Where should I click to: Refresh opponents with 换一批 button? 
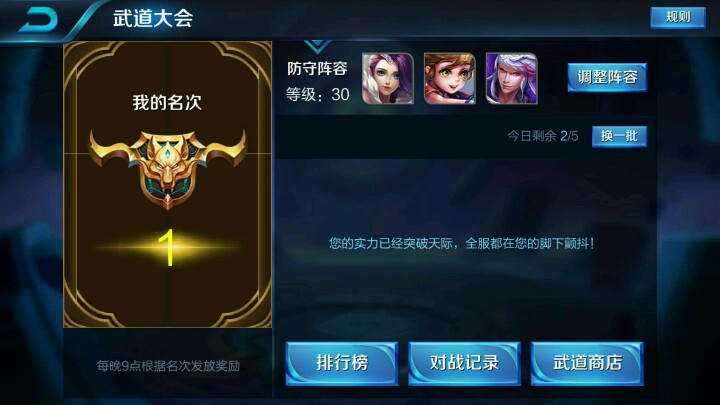[x=619, y=136]
